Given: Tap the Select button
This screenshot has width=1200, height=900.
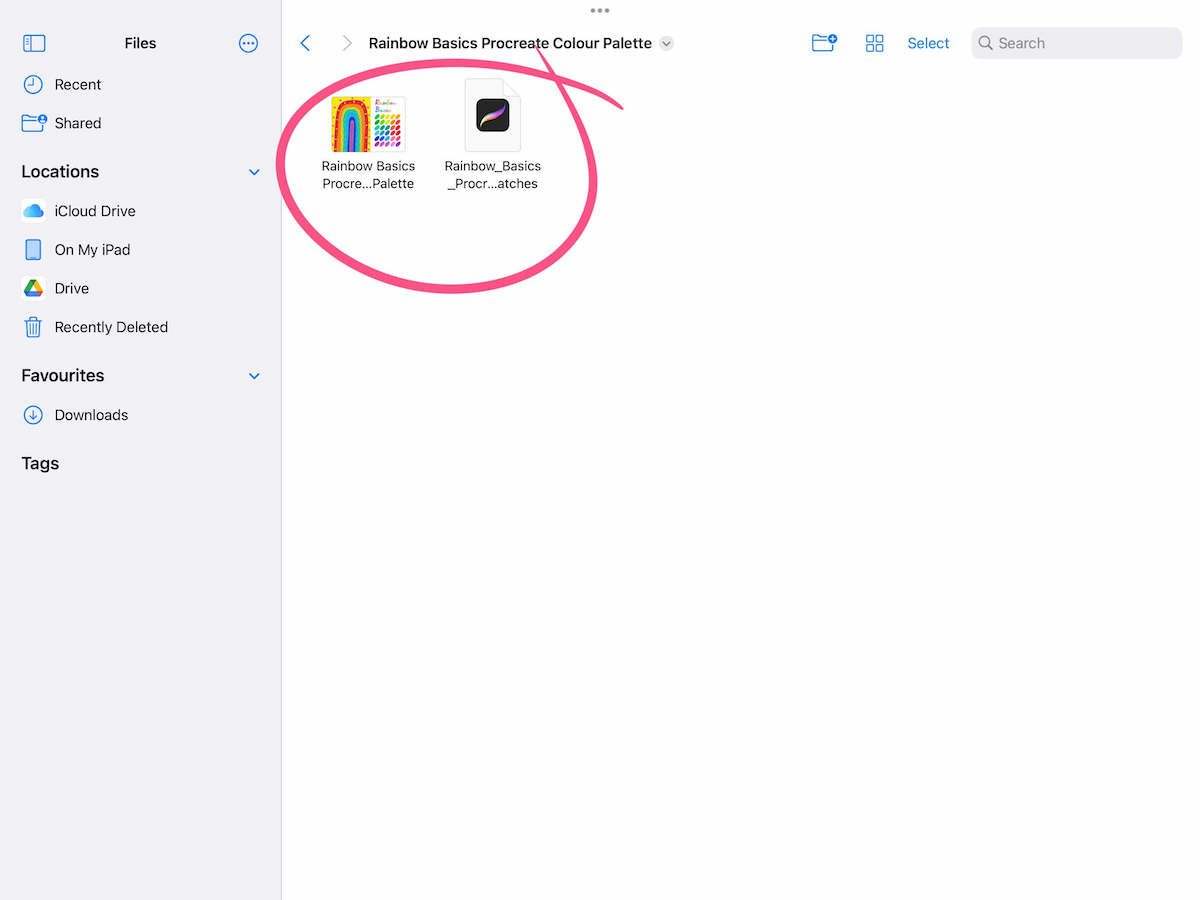Looking at the screenshot, I should (x=928, y=43).
